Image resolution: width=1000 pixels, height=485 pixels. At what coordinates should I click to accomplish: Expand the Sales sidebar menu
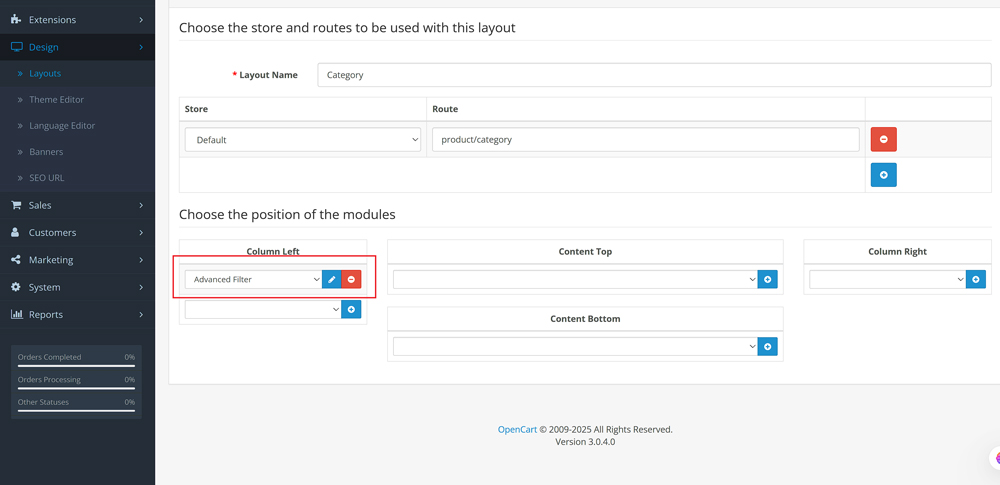point(77,205)
